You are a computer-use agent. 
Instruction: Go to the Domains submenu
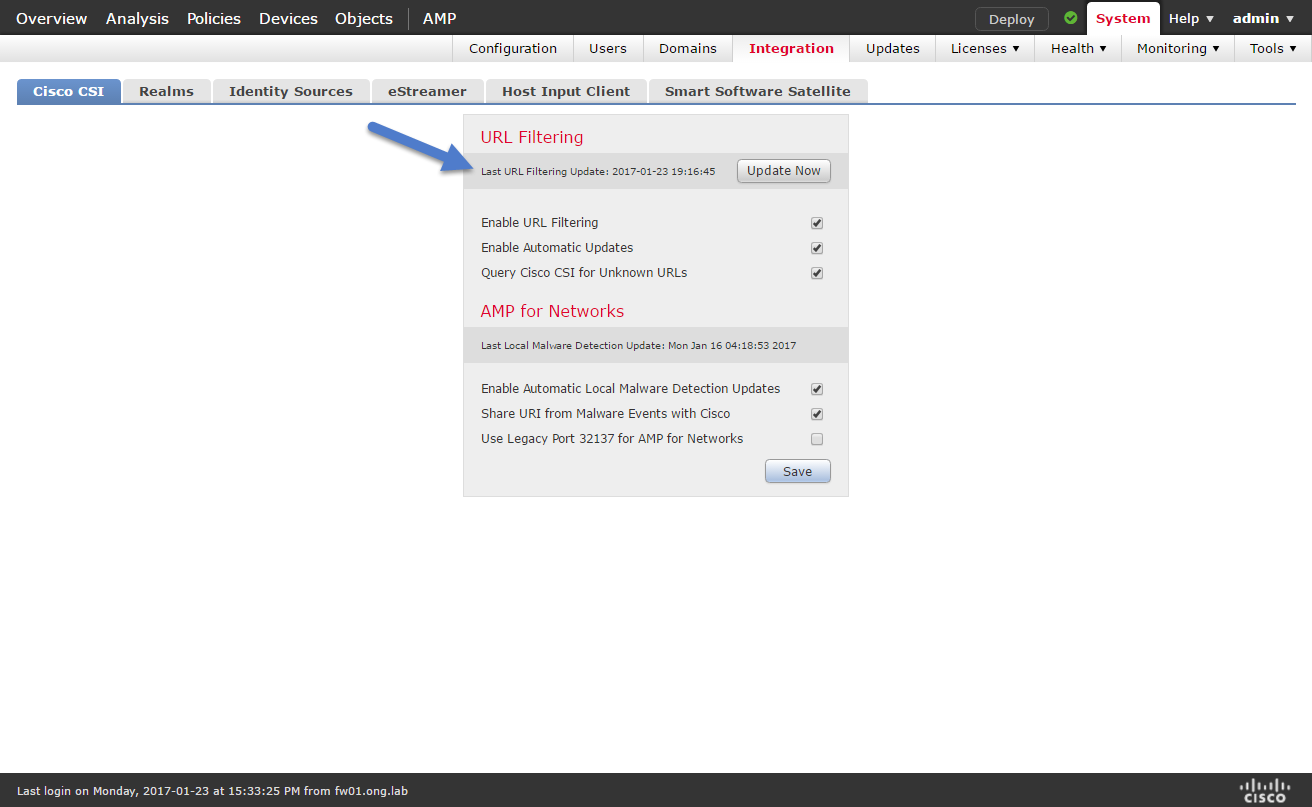click(688, 48)
